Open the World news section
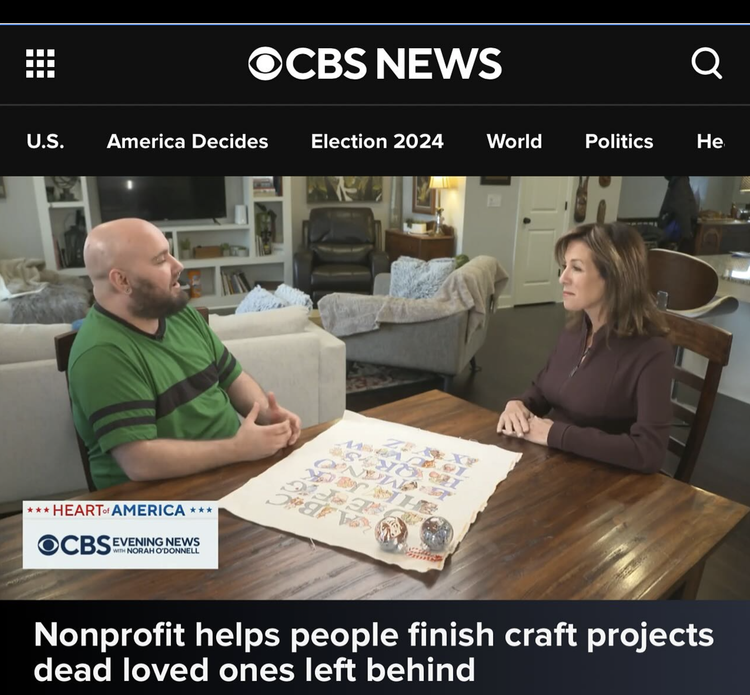This screenshot has height=695, width=750. (x=514, y=141)
